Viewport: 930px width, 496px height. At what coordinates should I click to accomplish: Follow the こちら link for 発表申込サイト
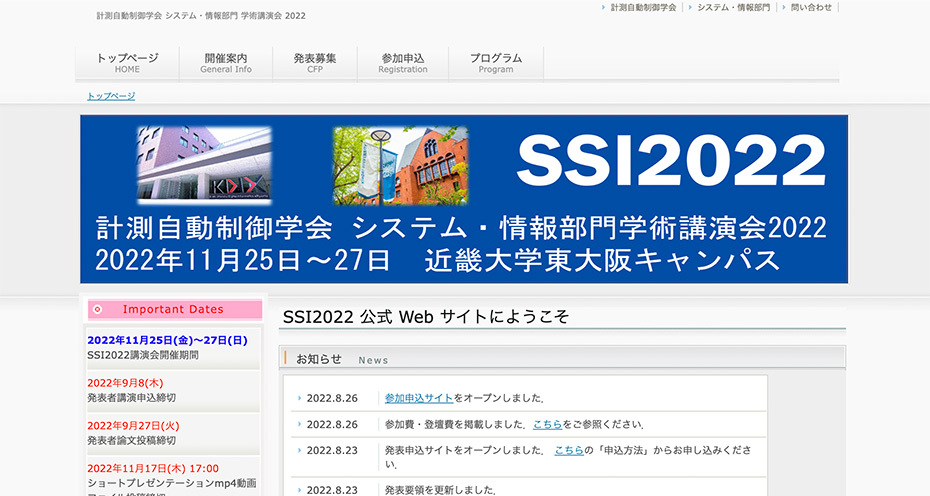click(x=569, y=450)
